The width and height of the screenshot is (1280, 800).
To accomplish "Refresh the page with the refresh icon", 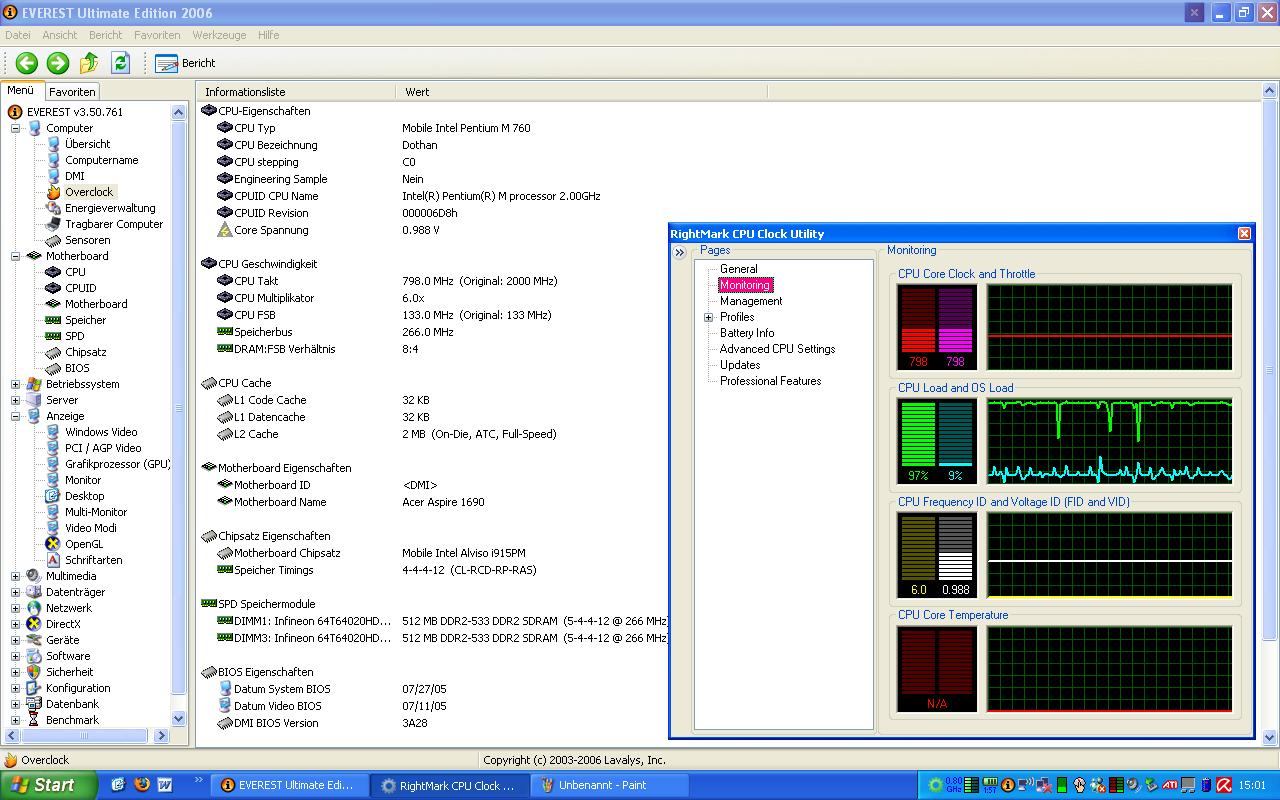I will coord(120,63).
